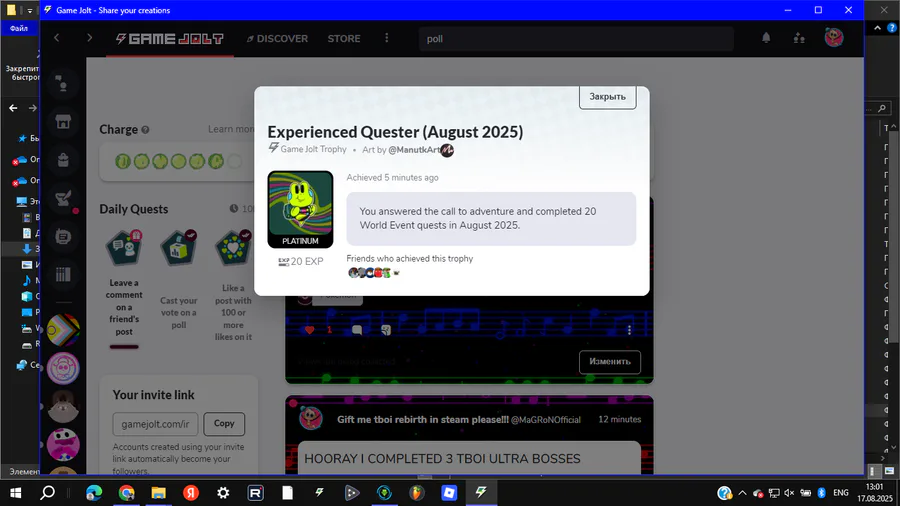Open the library icon in the left sidebar

63,275
